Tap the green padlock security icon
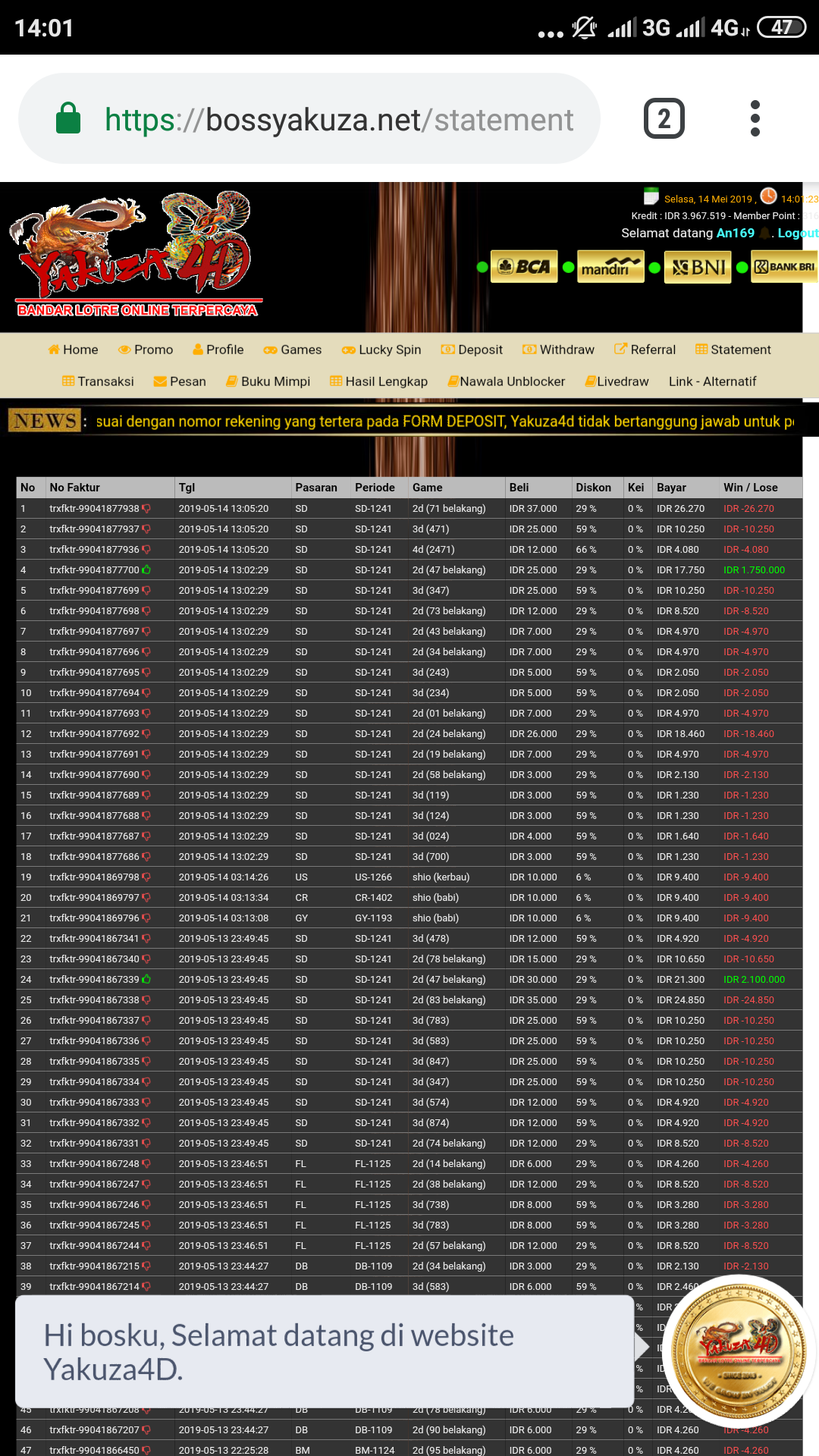 tap(68, 118)
